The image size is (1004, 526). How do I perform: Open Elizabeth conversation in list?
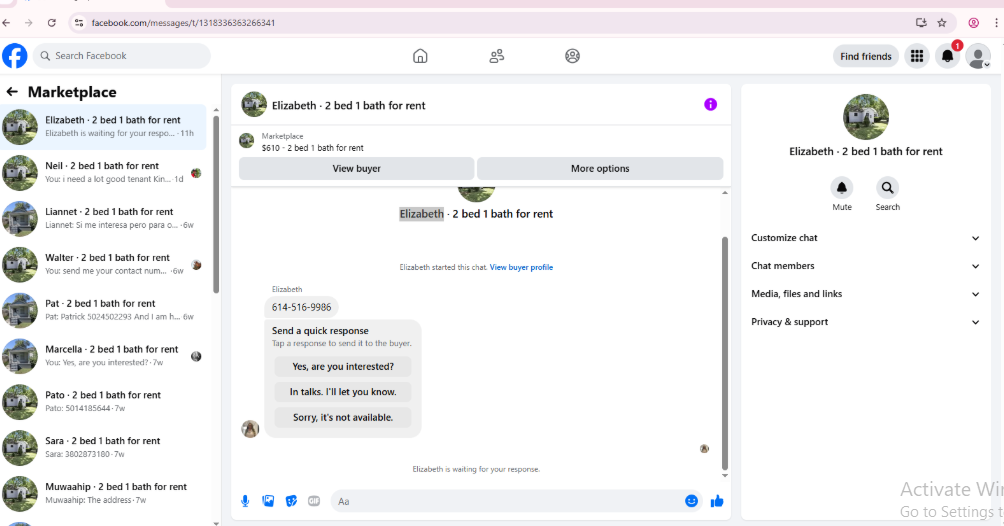click(x=104, y=126)
